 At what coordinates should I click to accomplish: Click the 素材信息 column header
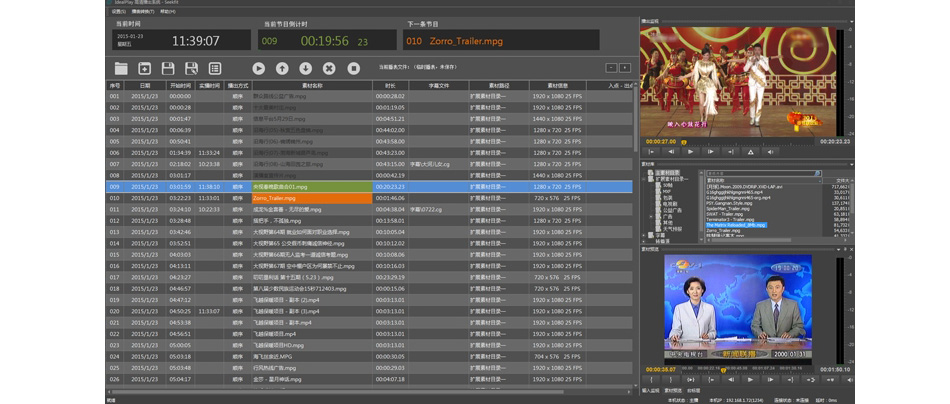(x=557, y=86)
